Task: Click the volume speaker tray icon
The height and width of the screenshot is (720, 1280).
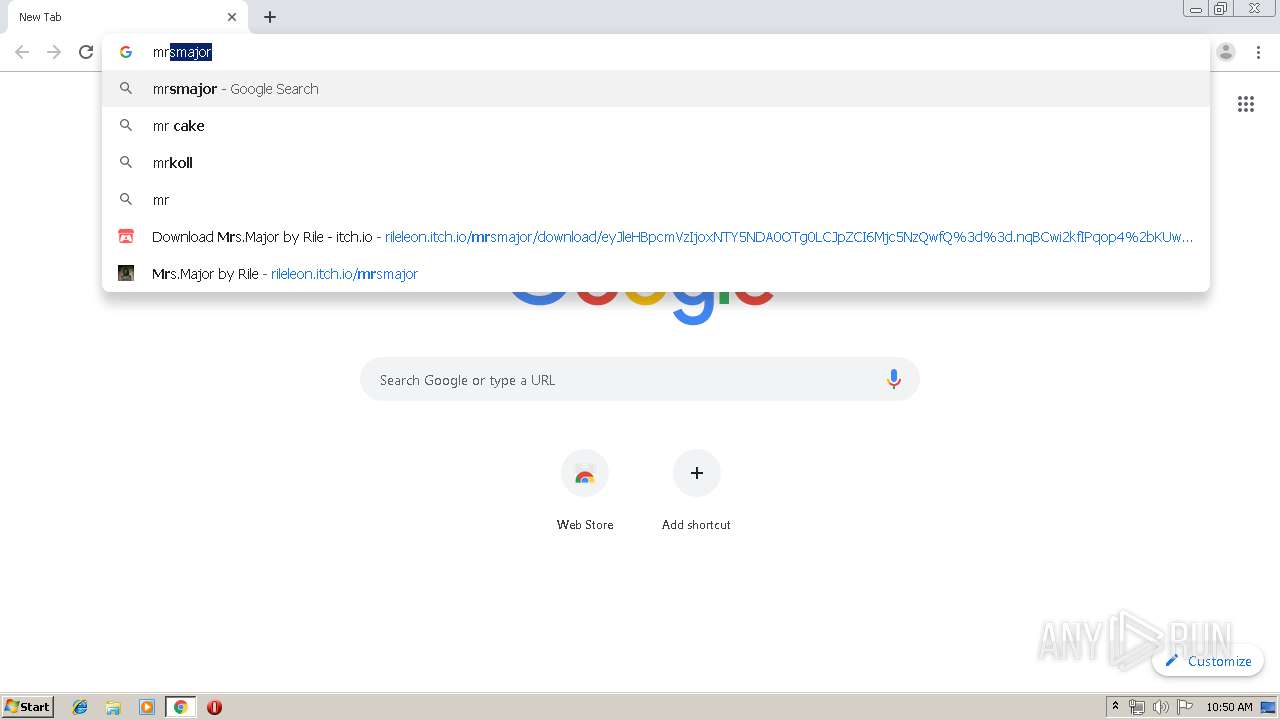Action: [x=1160, y=707]
